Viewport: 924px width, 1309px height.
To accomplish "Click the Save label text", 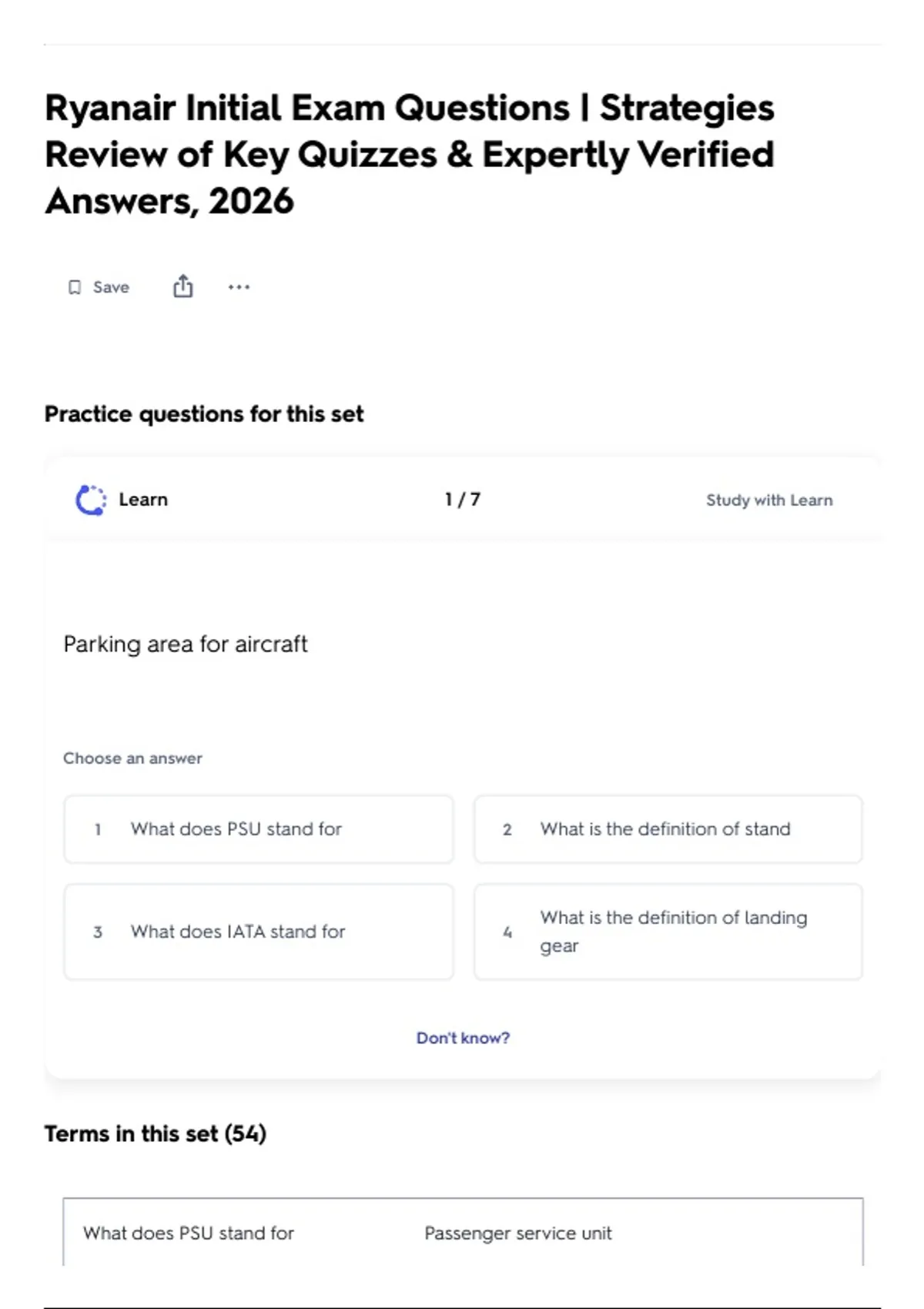I will tap(111, 287).
